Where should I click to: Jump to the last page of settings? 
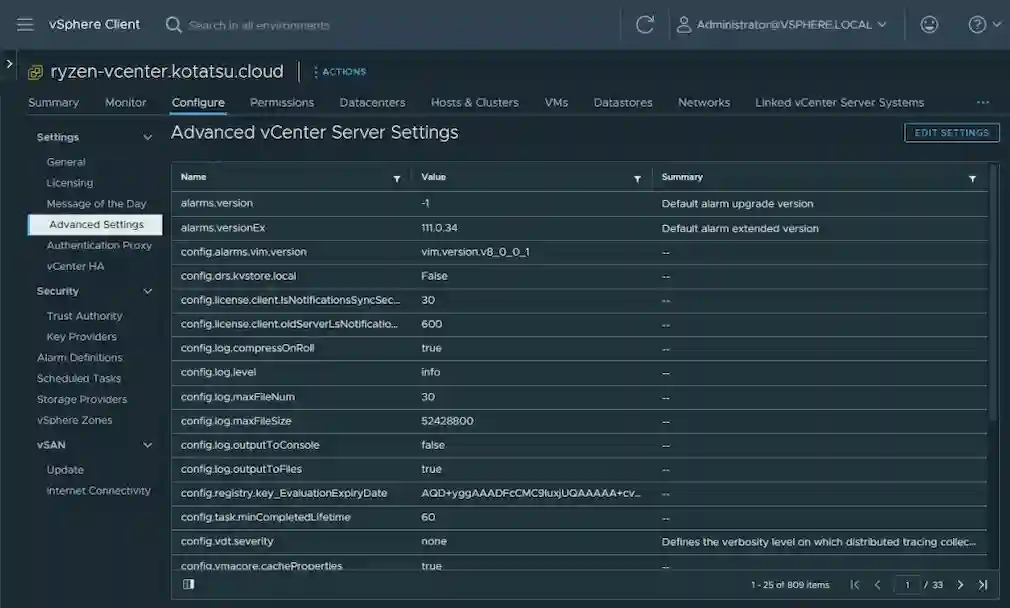[983, 585]
